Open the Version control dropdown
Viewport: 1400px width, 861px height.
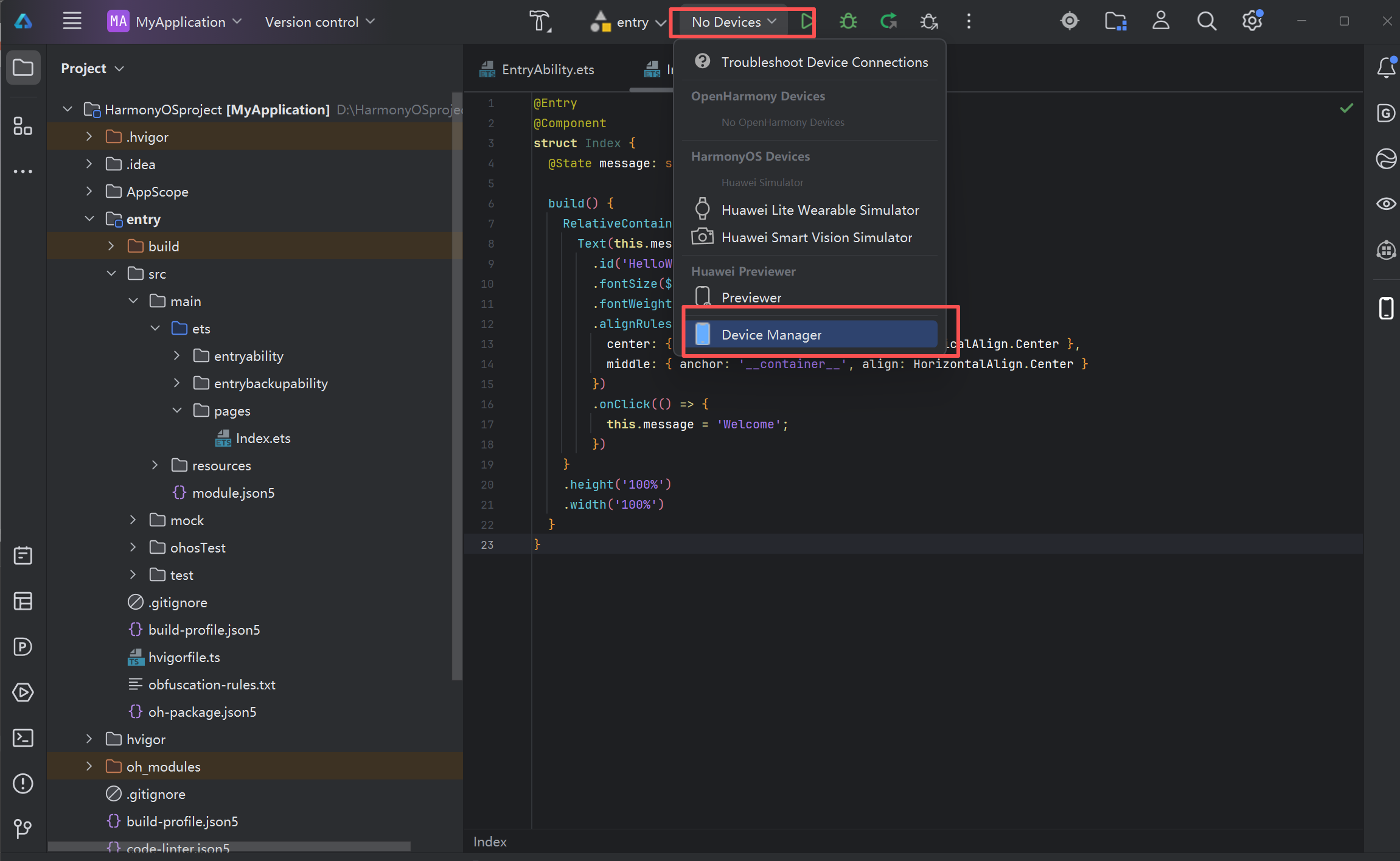319,23
